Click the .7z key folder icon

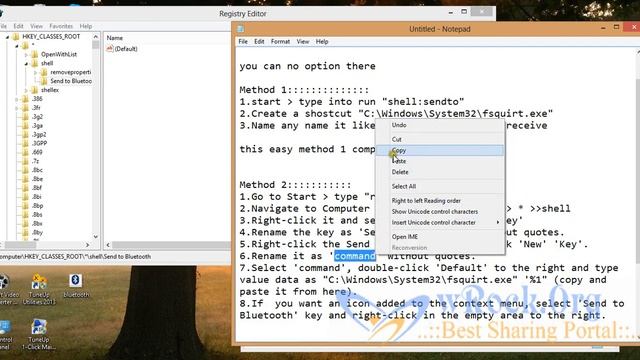25,161
